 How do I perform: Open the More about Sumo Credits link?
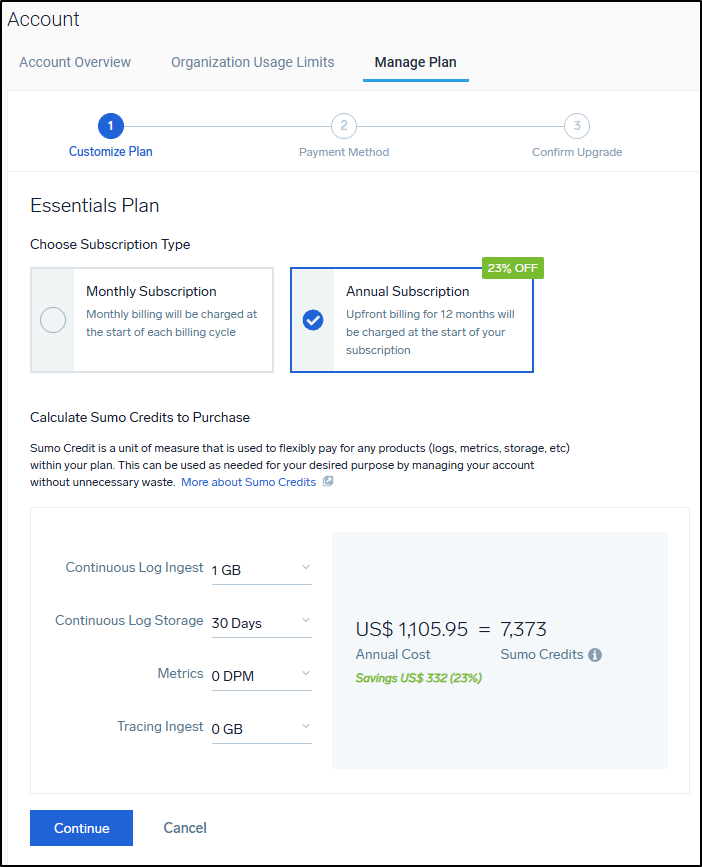(248, 482)
